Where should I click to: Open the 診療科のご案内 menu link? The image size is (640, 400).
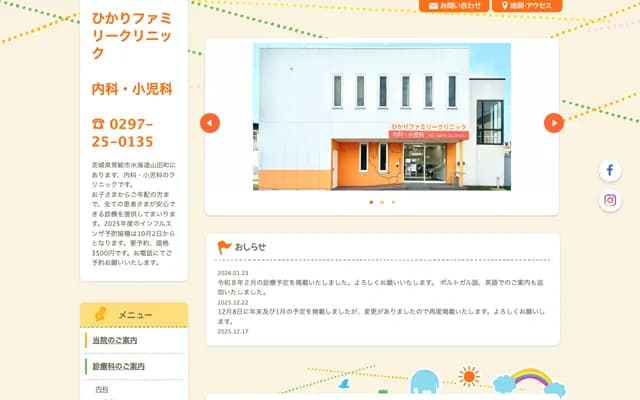[x=118, y=366]
